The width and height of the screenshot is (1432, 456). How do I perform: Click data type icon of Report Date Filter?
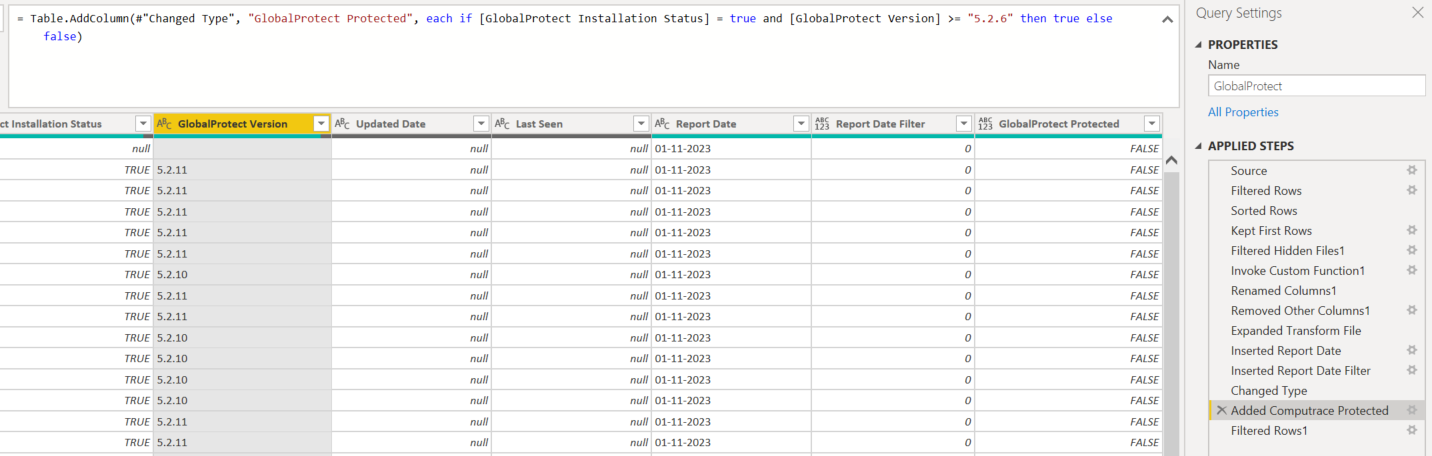[x=823, y=124]
